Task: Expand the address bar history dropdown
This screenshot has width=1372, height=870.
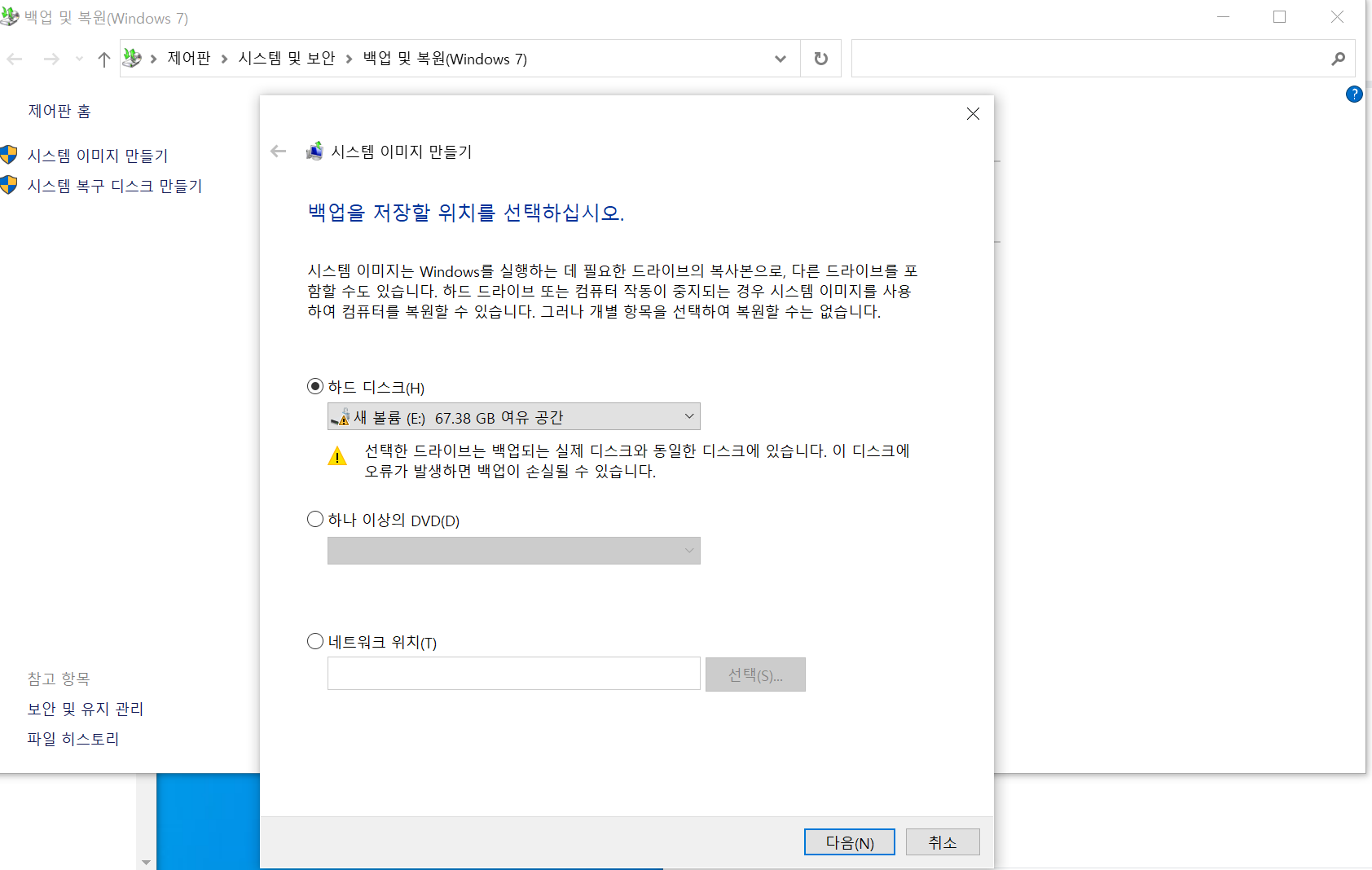Action: click(x=780, y=58)
